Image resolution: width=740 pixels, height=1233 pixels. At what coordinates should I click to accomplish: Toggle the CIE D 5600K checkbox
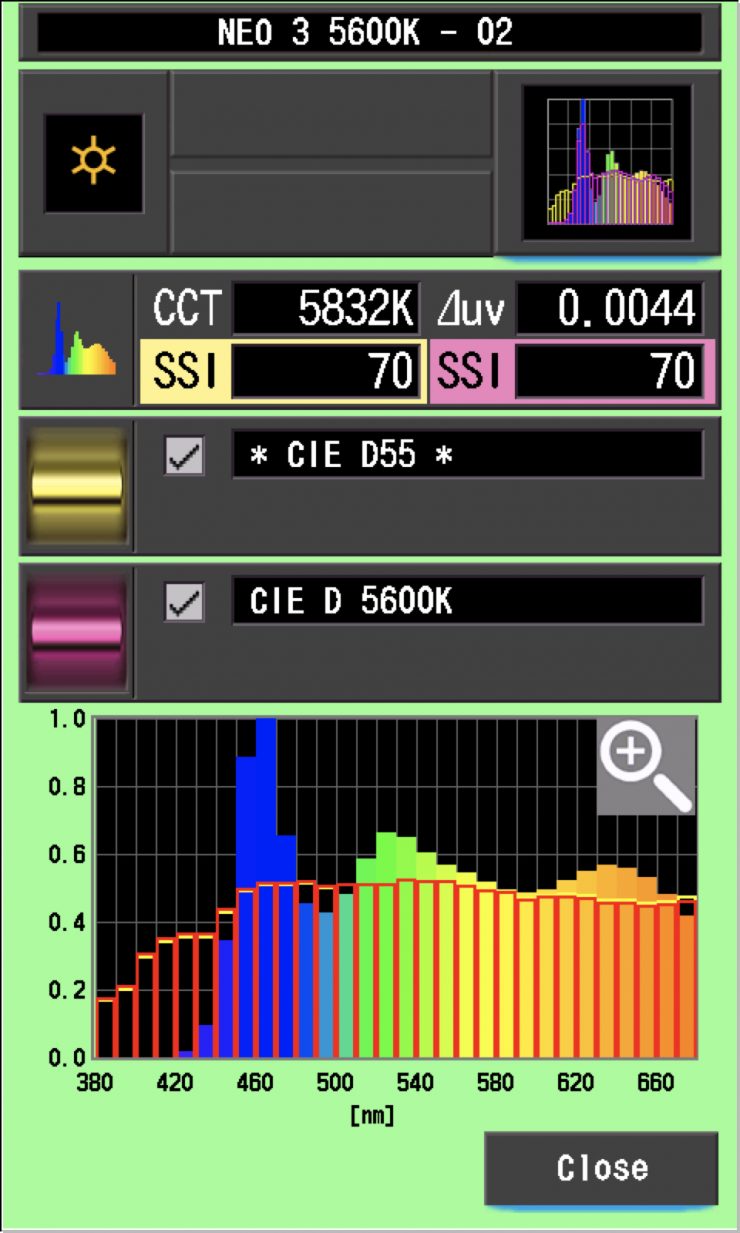184,602
